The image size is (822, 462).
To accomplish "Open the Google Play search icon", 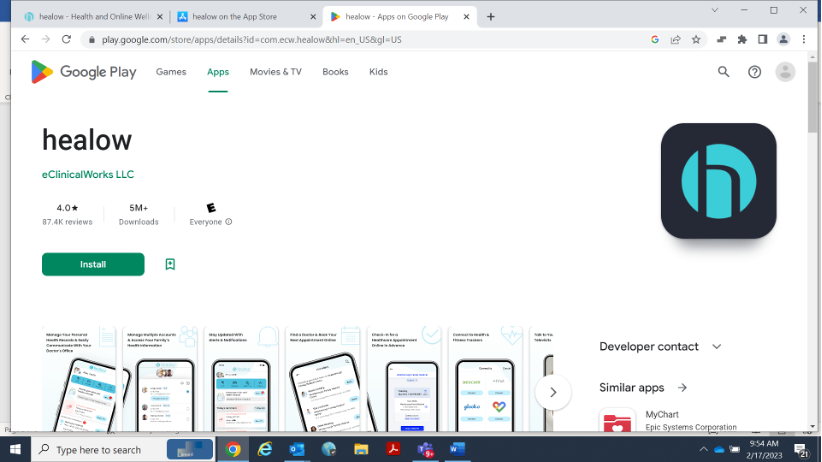I will tap(723, 72).
